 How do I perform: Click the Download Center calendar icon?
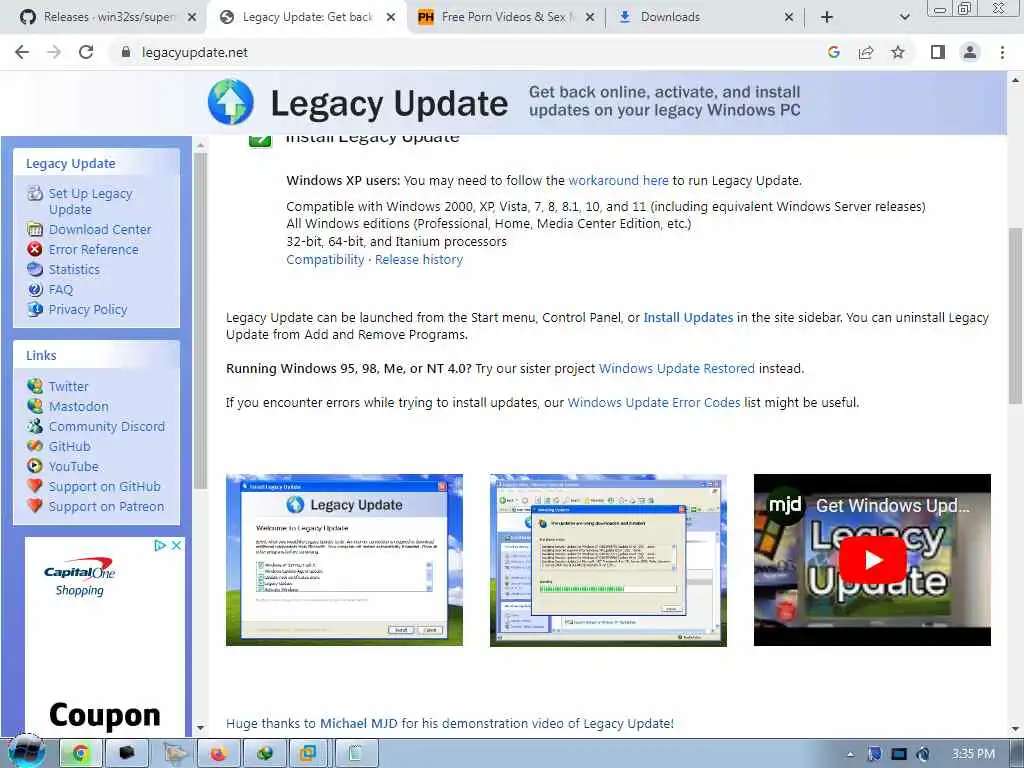click(x=35, y=229)
